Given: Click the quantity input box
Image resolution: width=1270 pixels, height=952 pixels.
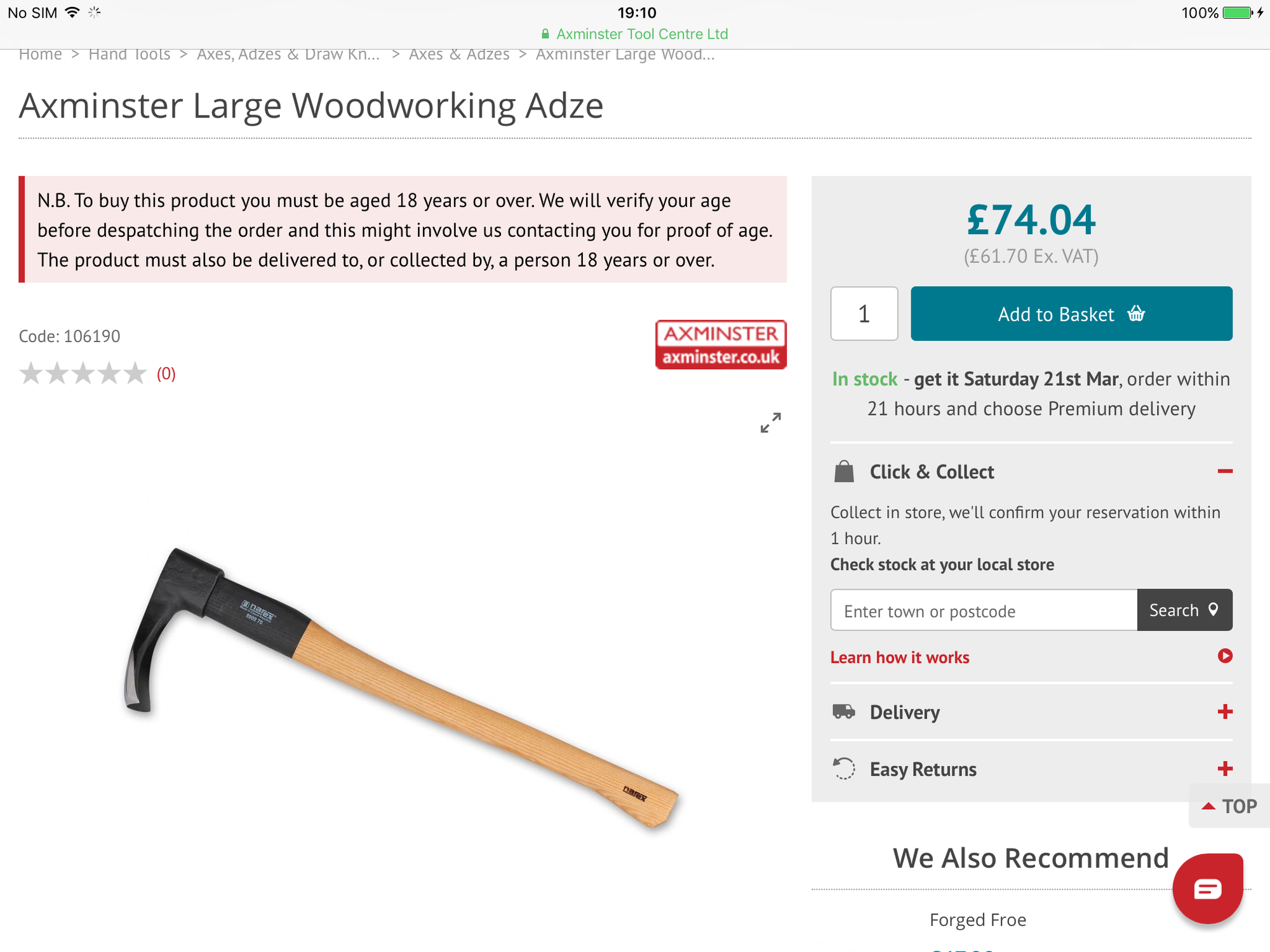Looking at the screenshot, I should (x=864, y=314).
